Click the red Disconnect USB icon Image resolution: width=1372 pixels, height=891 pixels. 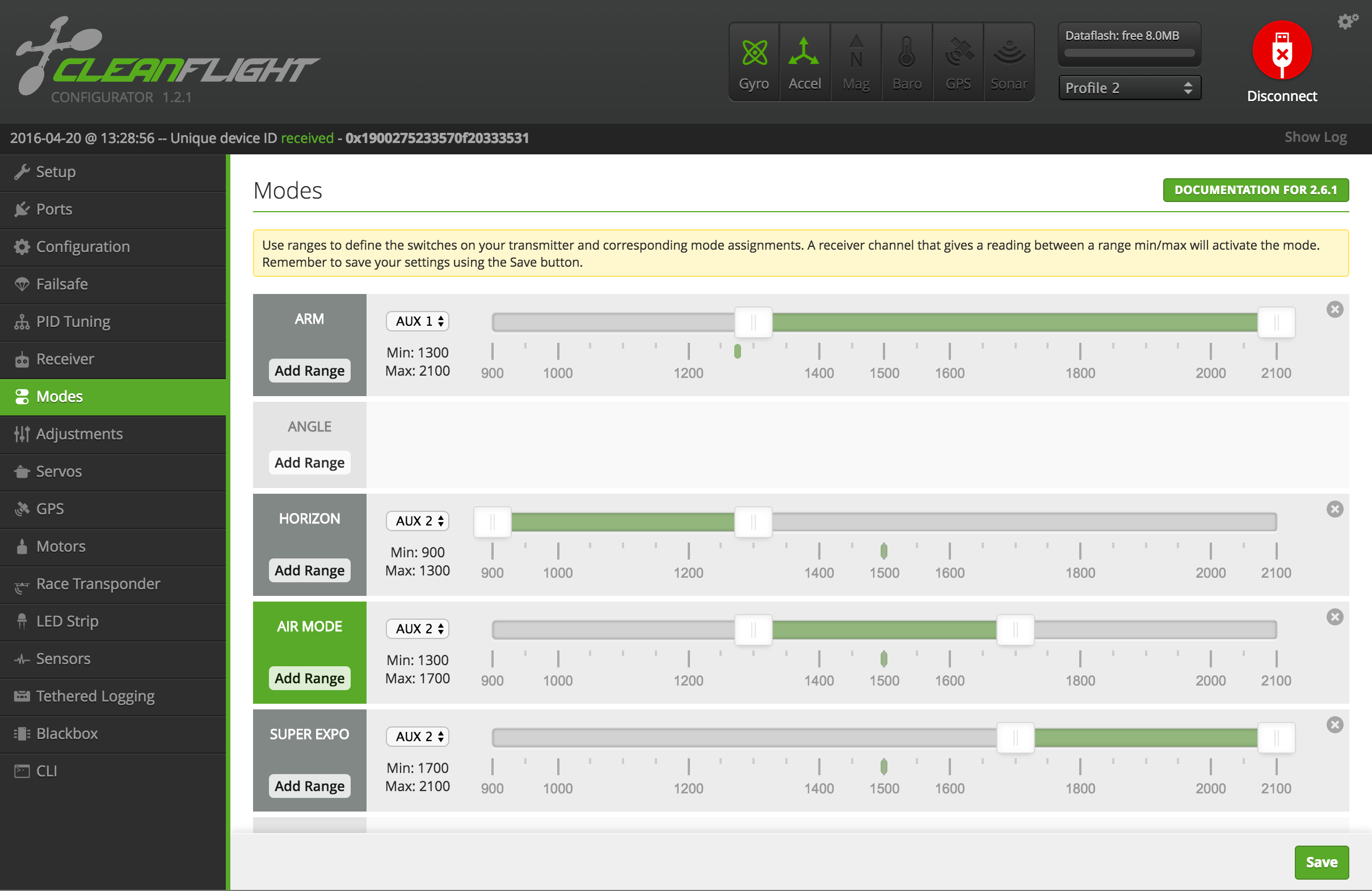click(x=1281, y=51)
